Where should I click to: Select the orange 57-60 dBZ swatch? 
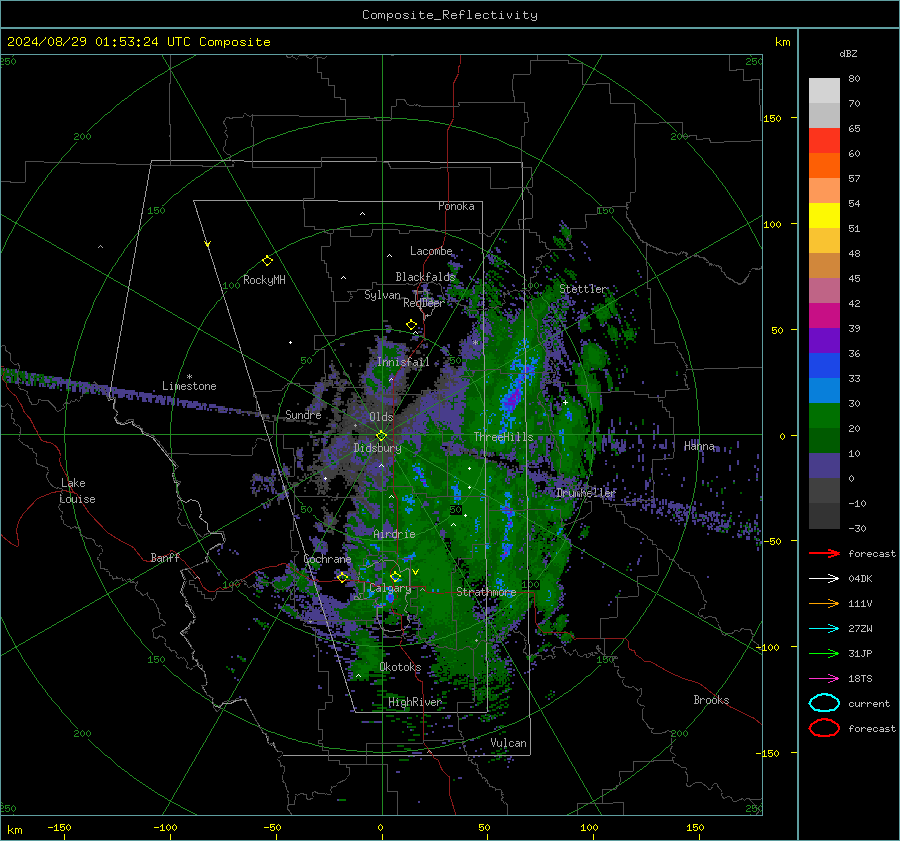tap(824, 166)
